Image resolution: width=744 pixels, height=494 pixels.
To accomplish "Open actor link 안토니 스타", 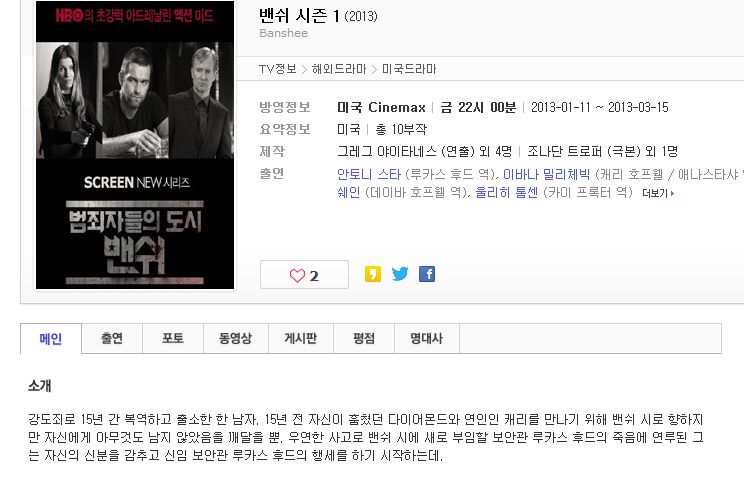I will click(369, 174).
